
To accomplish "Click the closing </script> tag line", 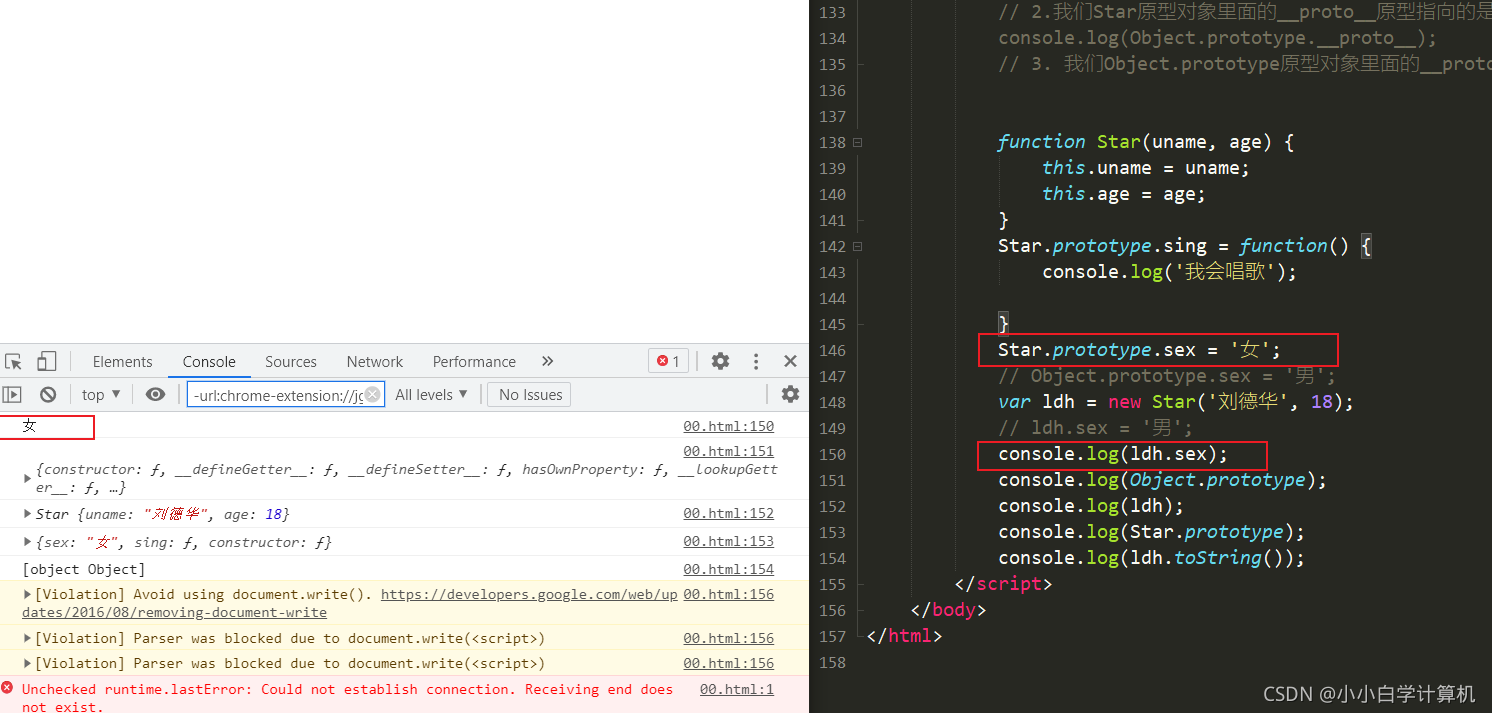I will coord(1003,584).
